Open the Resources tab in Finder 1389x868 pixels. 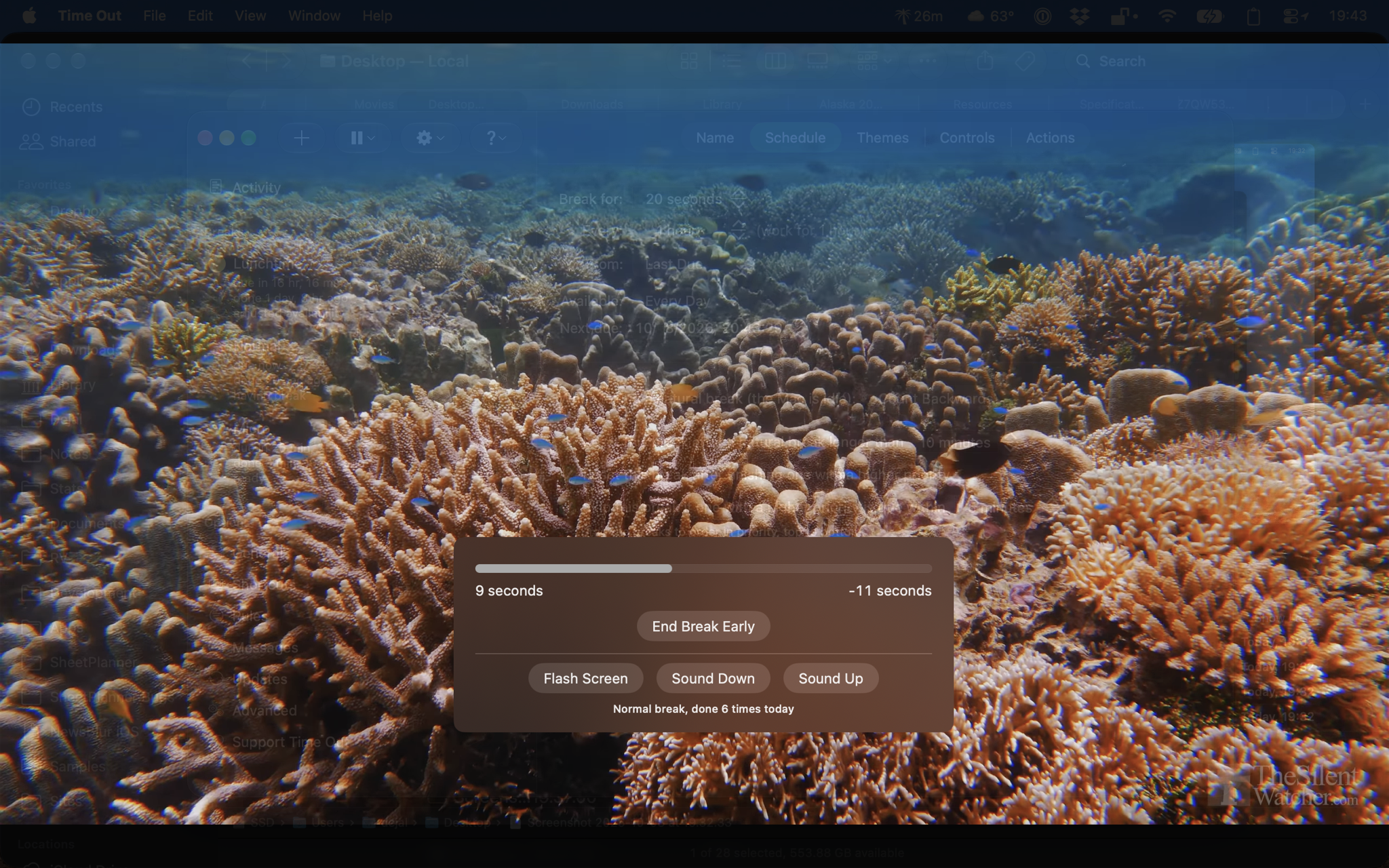982,104
